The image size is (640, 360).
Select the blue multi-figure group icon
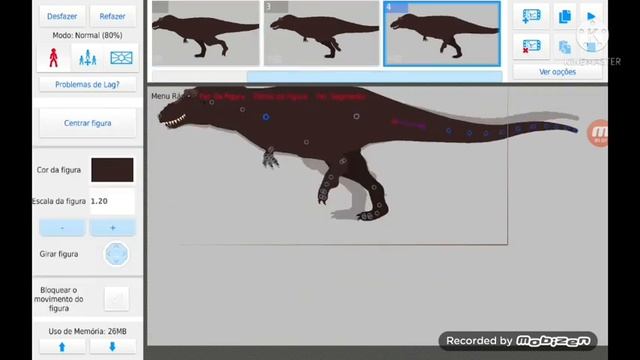coord(87,58)
